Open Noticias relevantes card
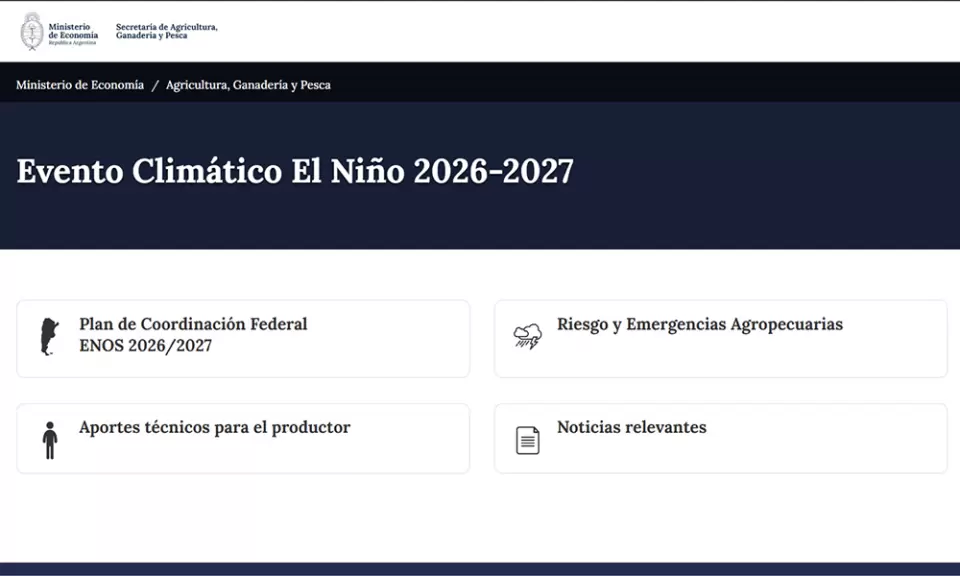The image size is (960, 576). coord(721,438)
